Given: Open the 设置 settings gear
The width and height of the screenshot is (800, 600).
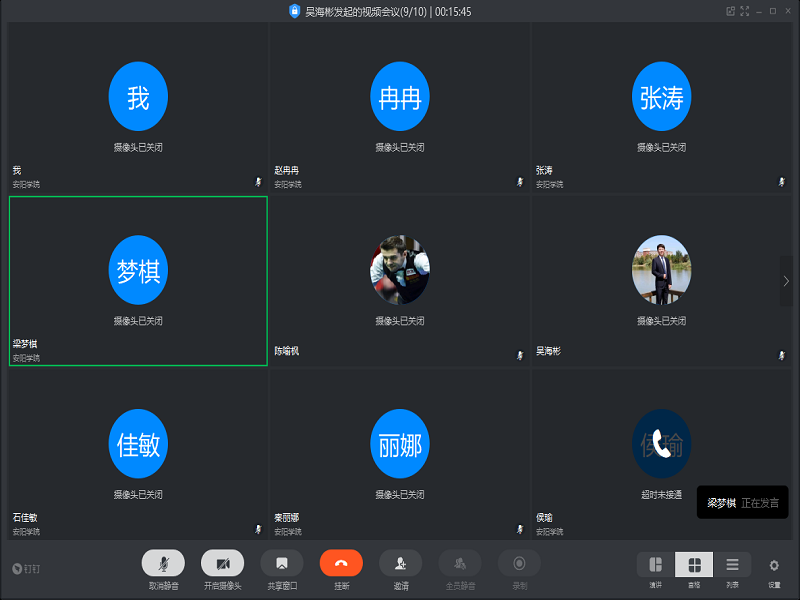Looking at the screenshot, I should tap(774, 565).
